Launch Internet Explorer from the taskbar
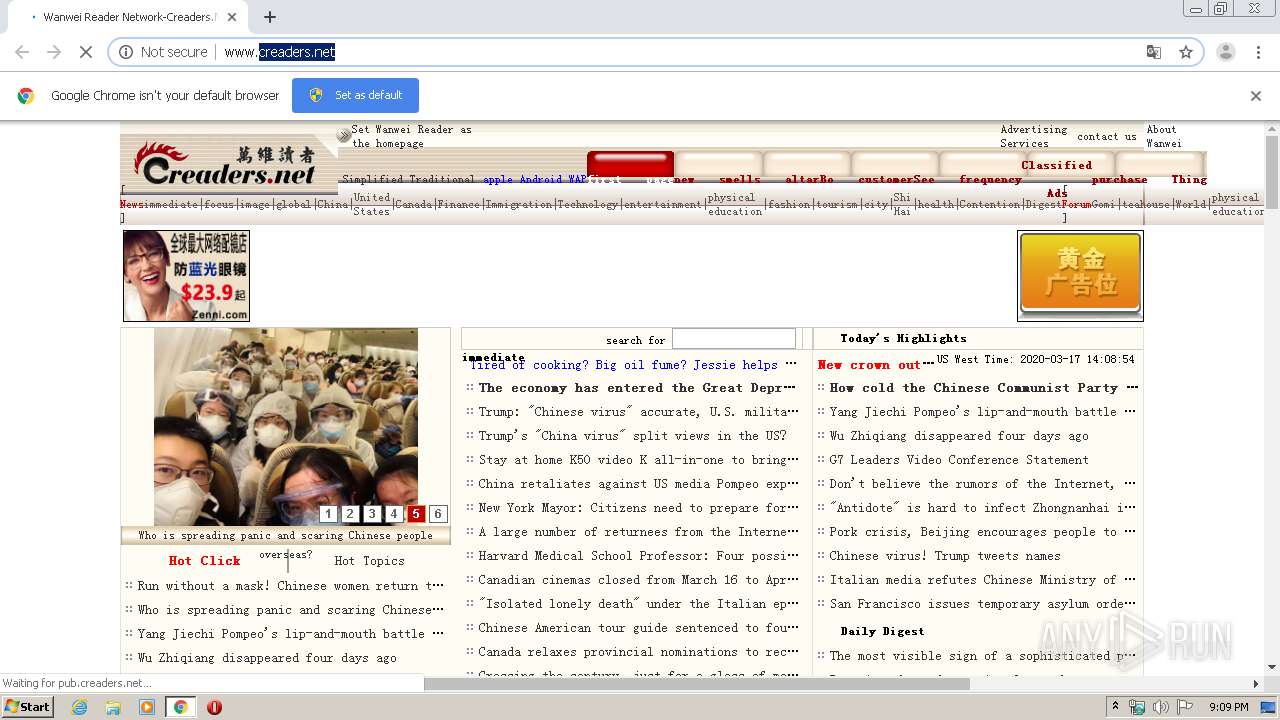 point(79,707)
